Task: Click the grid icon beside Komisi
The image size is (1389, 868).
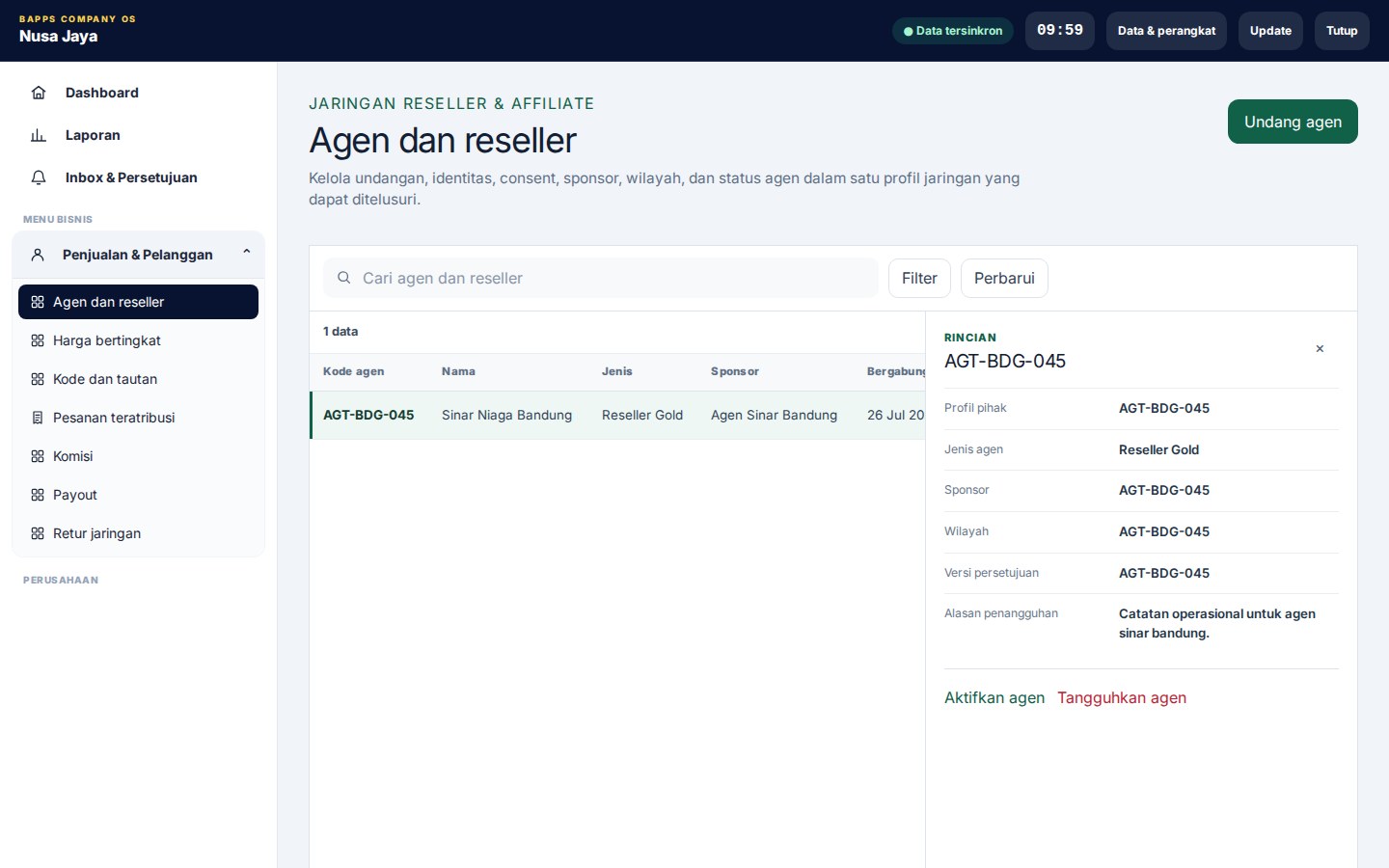Action: (38, 456)
